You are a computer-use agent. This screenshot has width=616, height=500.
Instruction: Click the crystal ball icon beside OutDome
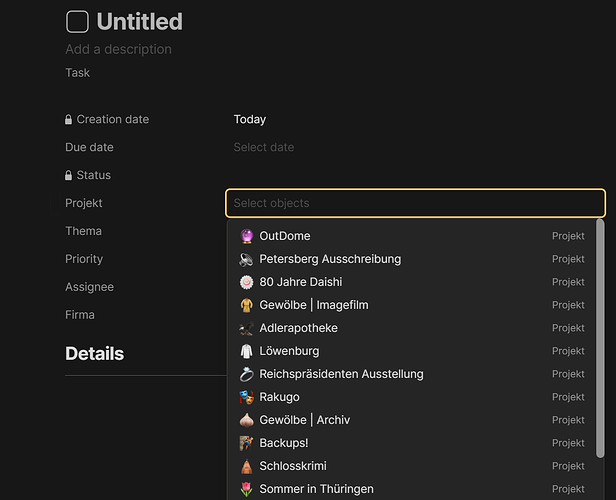pyautogui.click(x=246, y=236)
